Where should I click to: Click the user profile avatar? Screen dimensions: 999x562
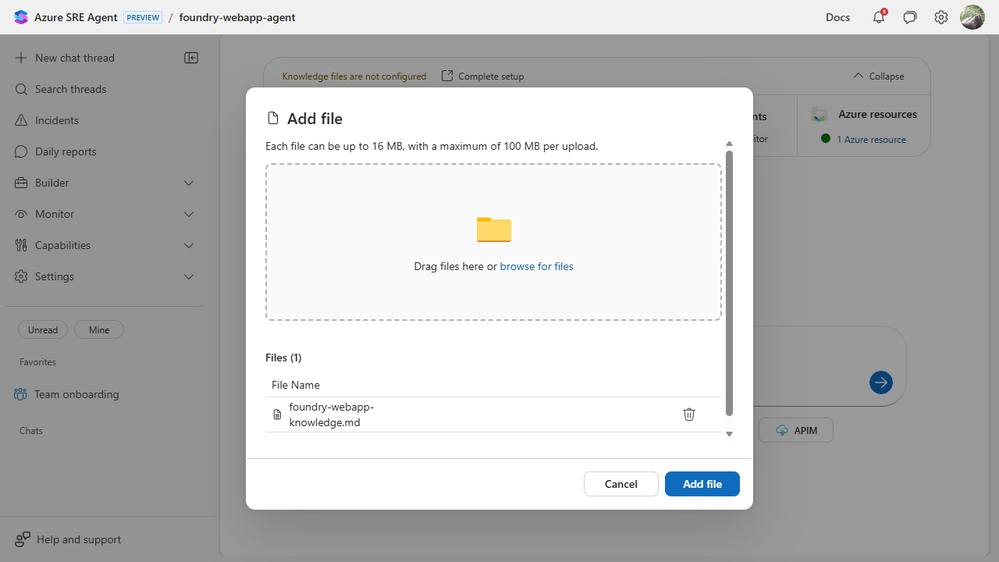click(972, 17)
